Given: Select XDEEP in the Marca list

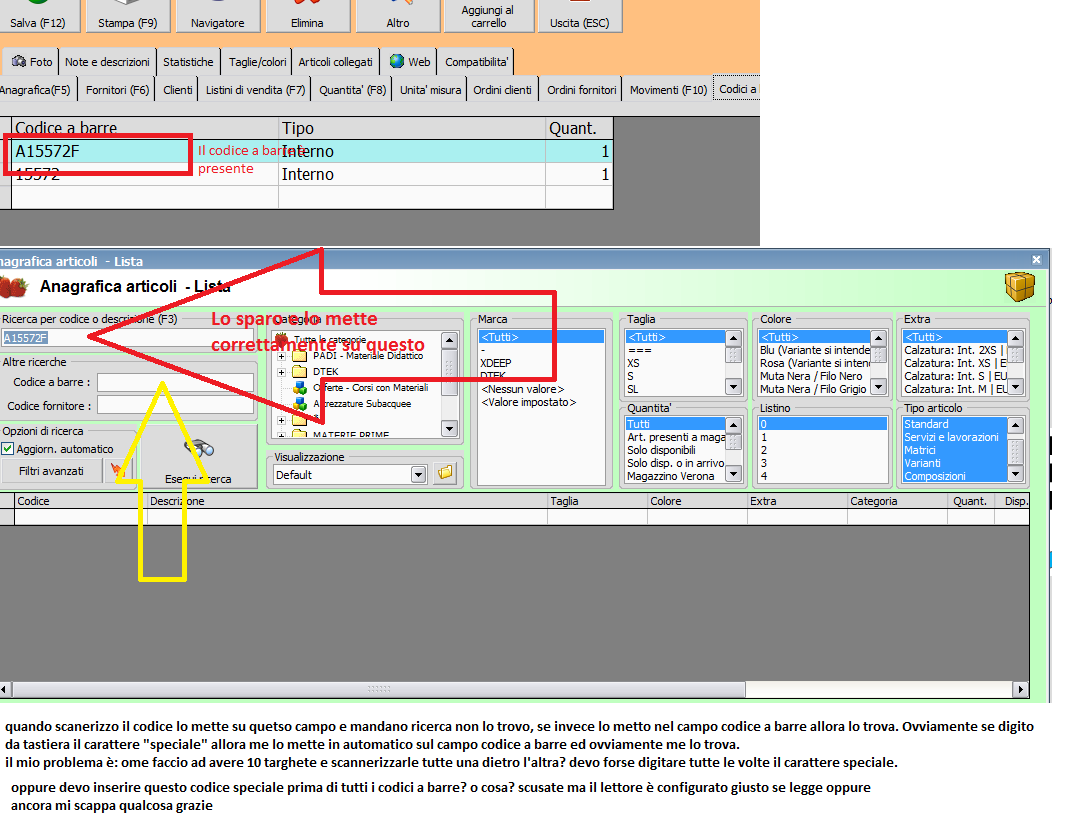Looking at the screenshot, I should click(x=496, y=363).
